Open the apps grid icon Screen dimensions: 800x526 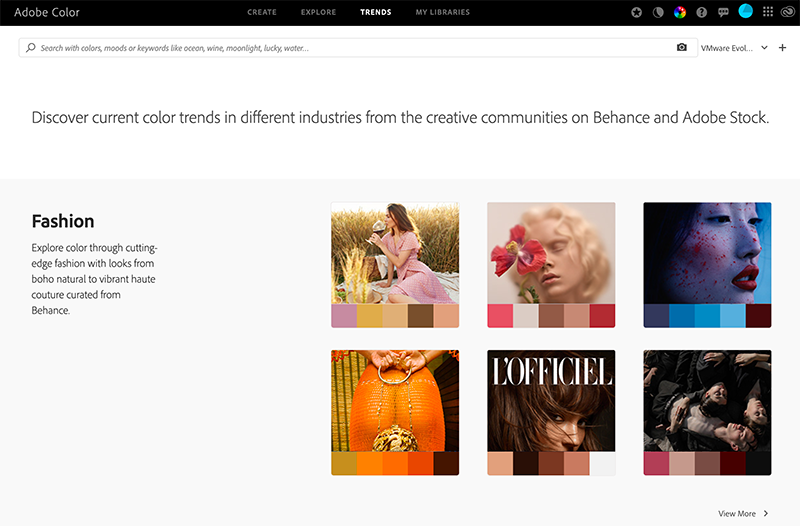(768, 13)
